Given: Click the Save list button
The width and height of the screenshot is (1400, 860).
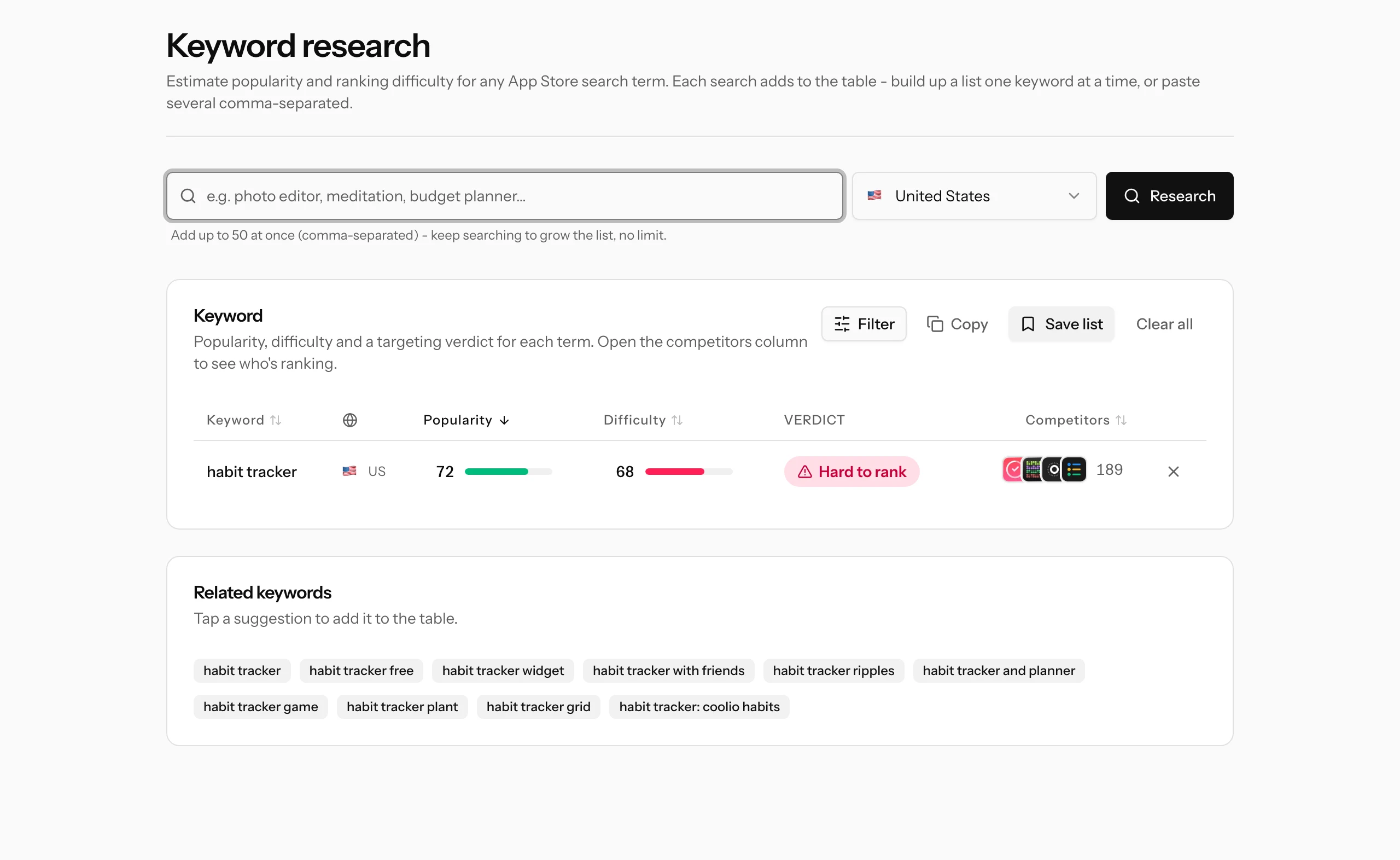Looking at the screenshot, I should click(x=1060, y=324).
